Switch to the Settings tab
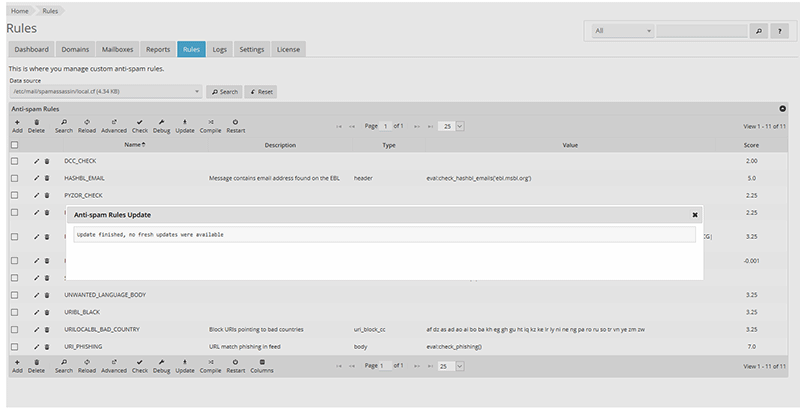800x409 pixels. pyautogui.click(x=252, y=49)
